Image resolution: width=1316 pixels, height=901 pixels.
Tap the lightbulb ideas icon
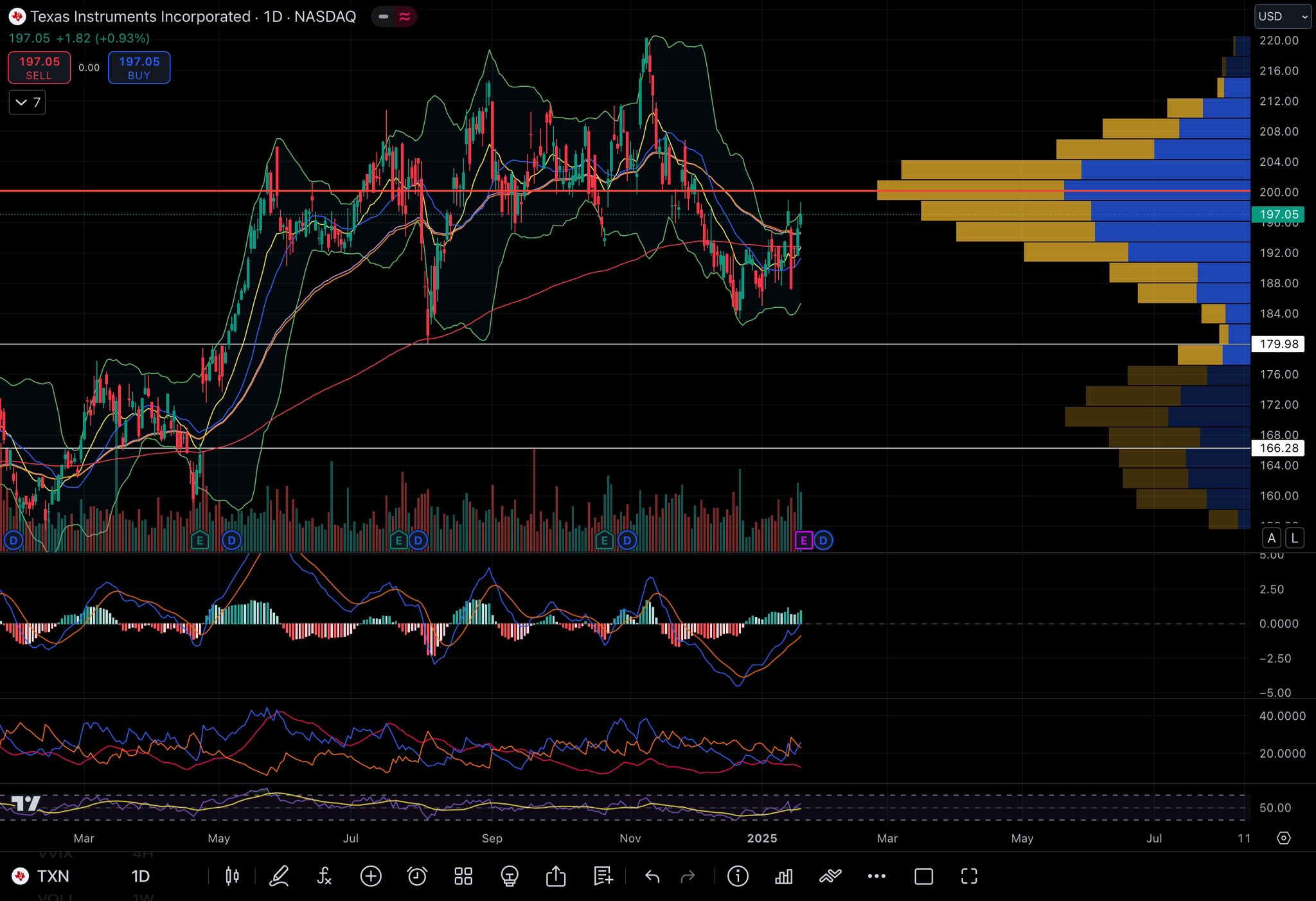[510, 876]
